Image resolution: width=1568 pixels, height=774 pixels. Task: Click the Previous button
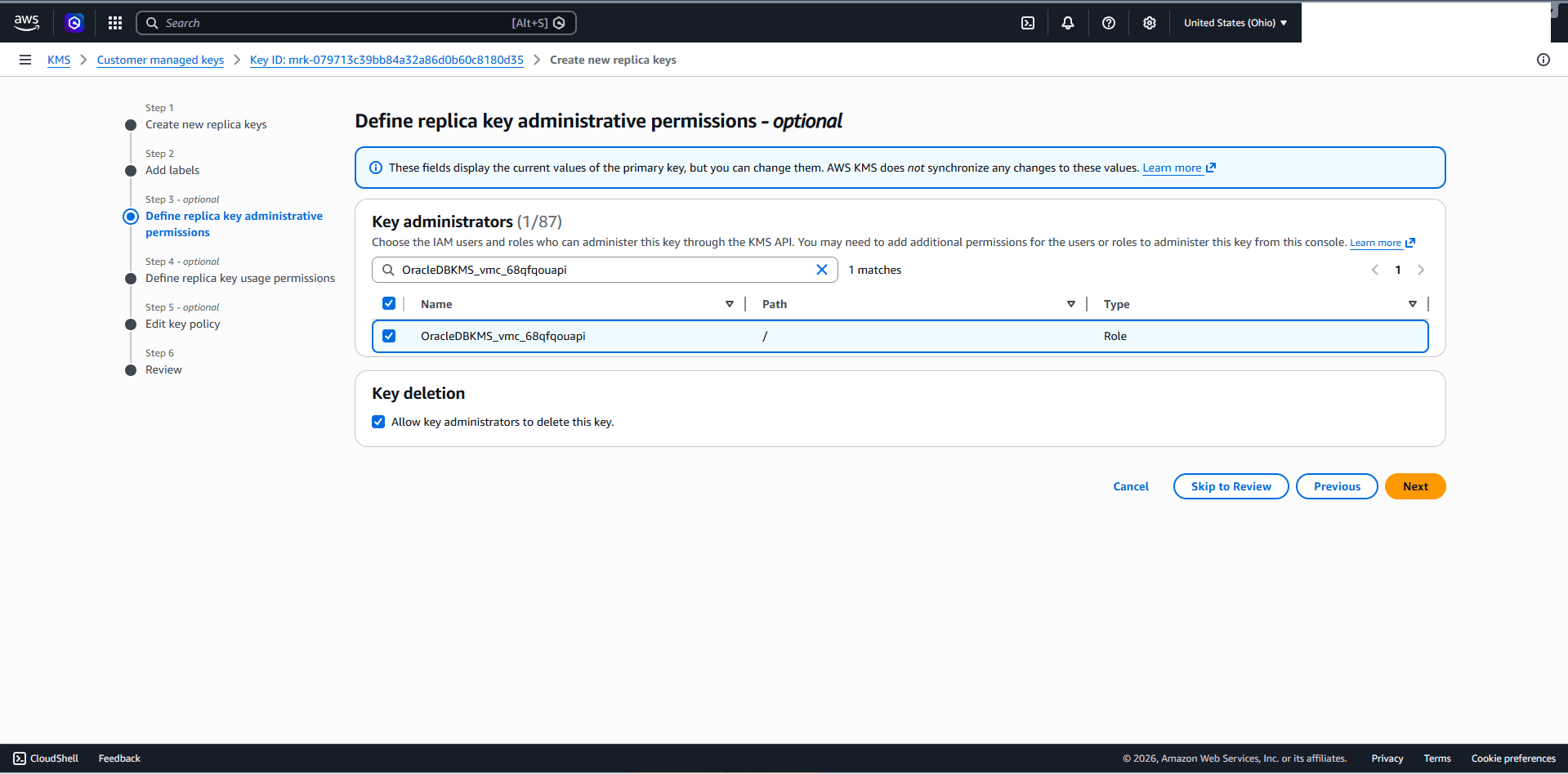pos(1337,486)
